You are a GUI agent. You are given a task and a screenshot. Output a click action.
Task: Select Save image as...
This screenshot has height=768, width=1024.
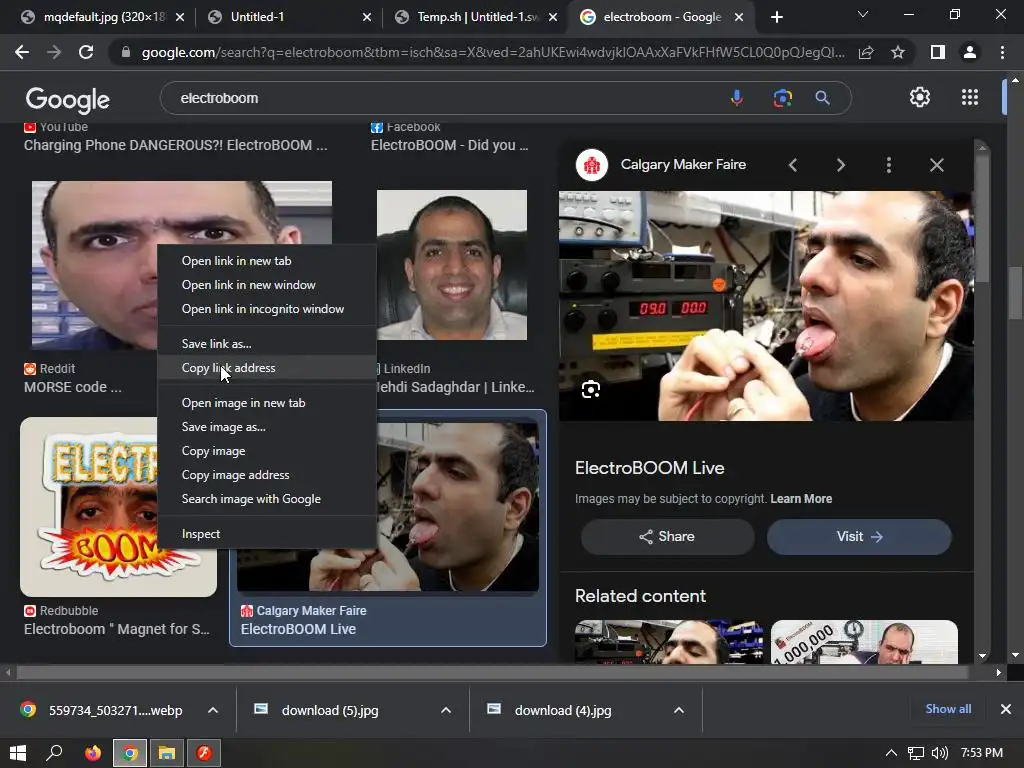[x=266, y=427]
